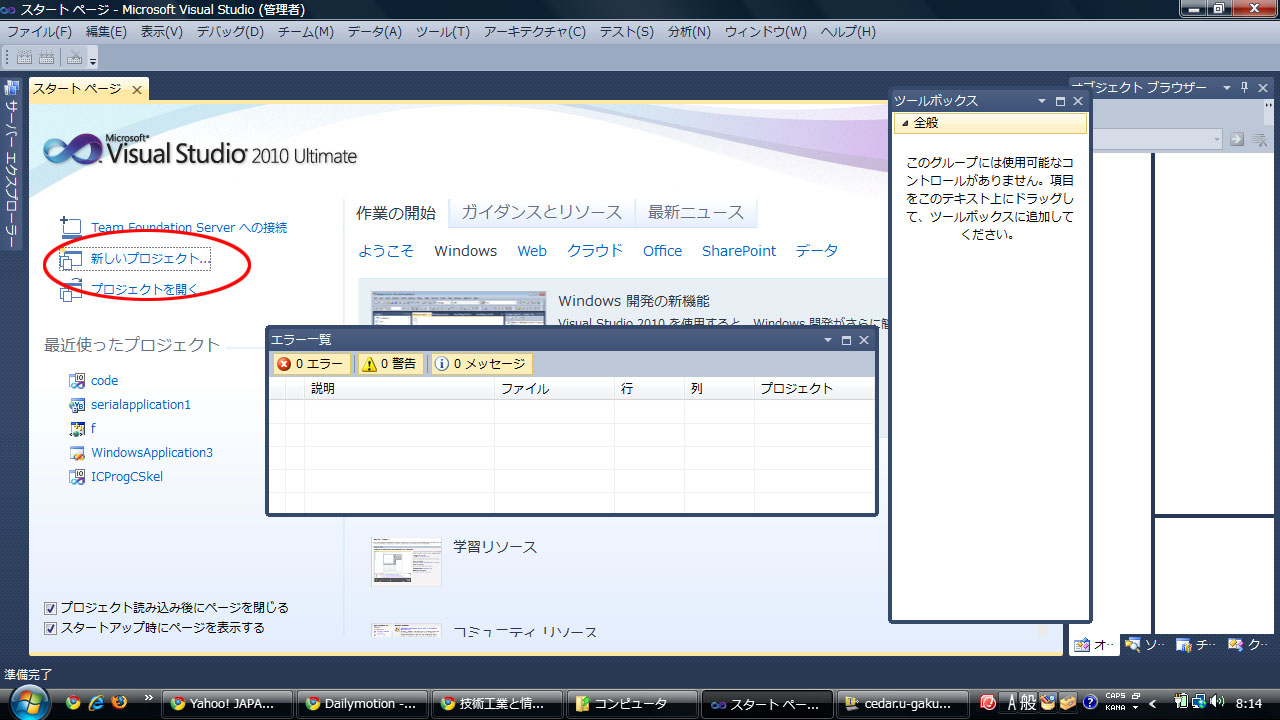Close the スタート ページ document tab
Image resolution: width=1280 pixels, height=720 pixels.
pos(137,90)
